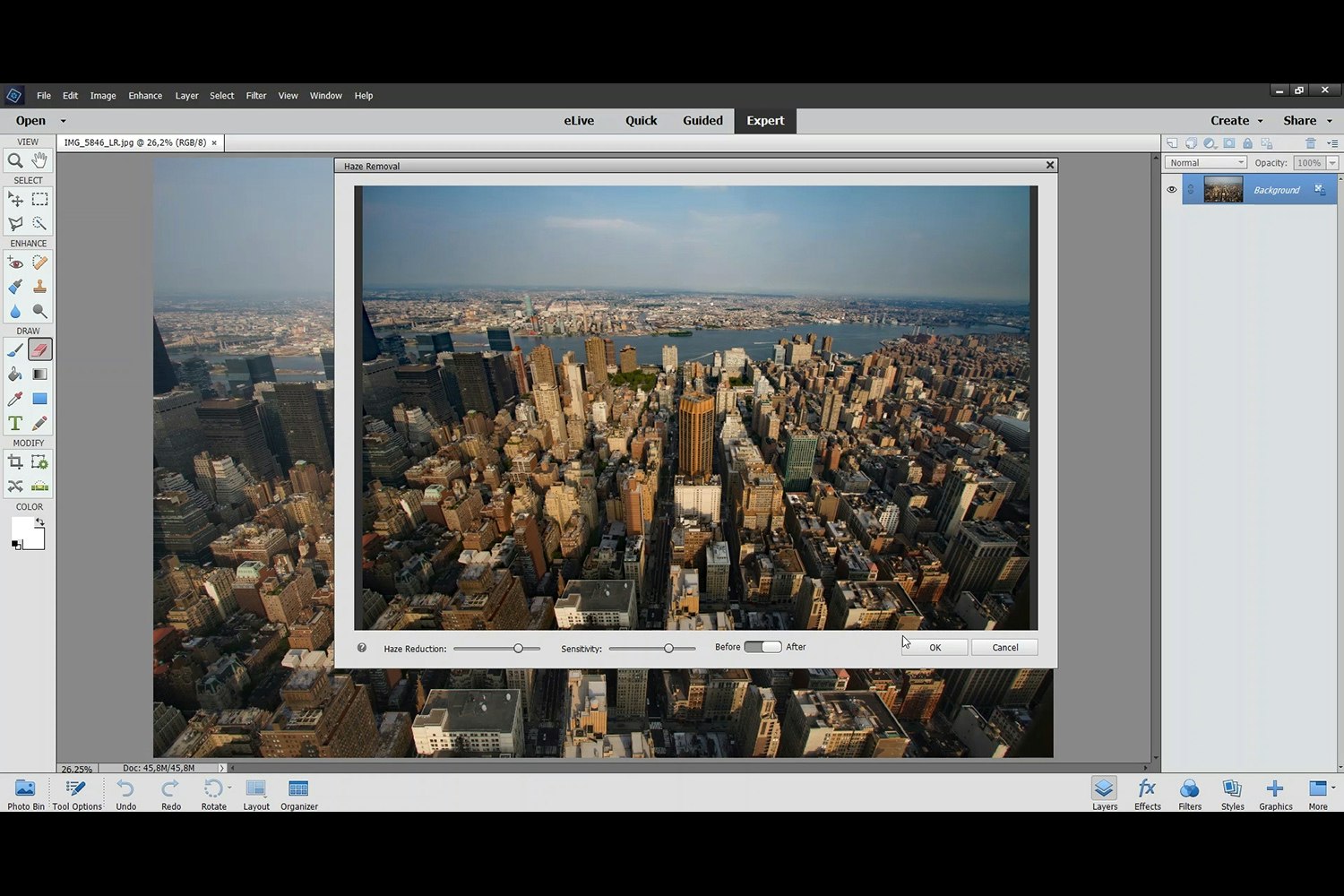Screen dimensions: 1344x896
Task: Toggle the Before/After preview switch
Action: click(x=762, y=647)
